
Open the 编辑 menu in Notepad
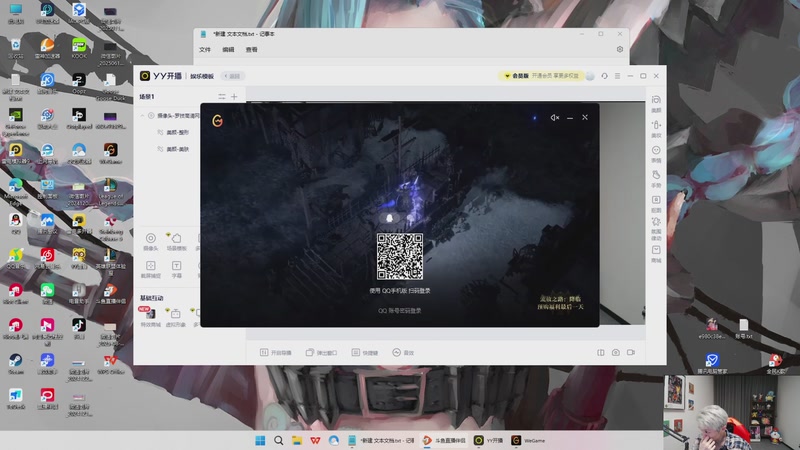(x=228, y=49)
